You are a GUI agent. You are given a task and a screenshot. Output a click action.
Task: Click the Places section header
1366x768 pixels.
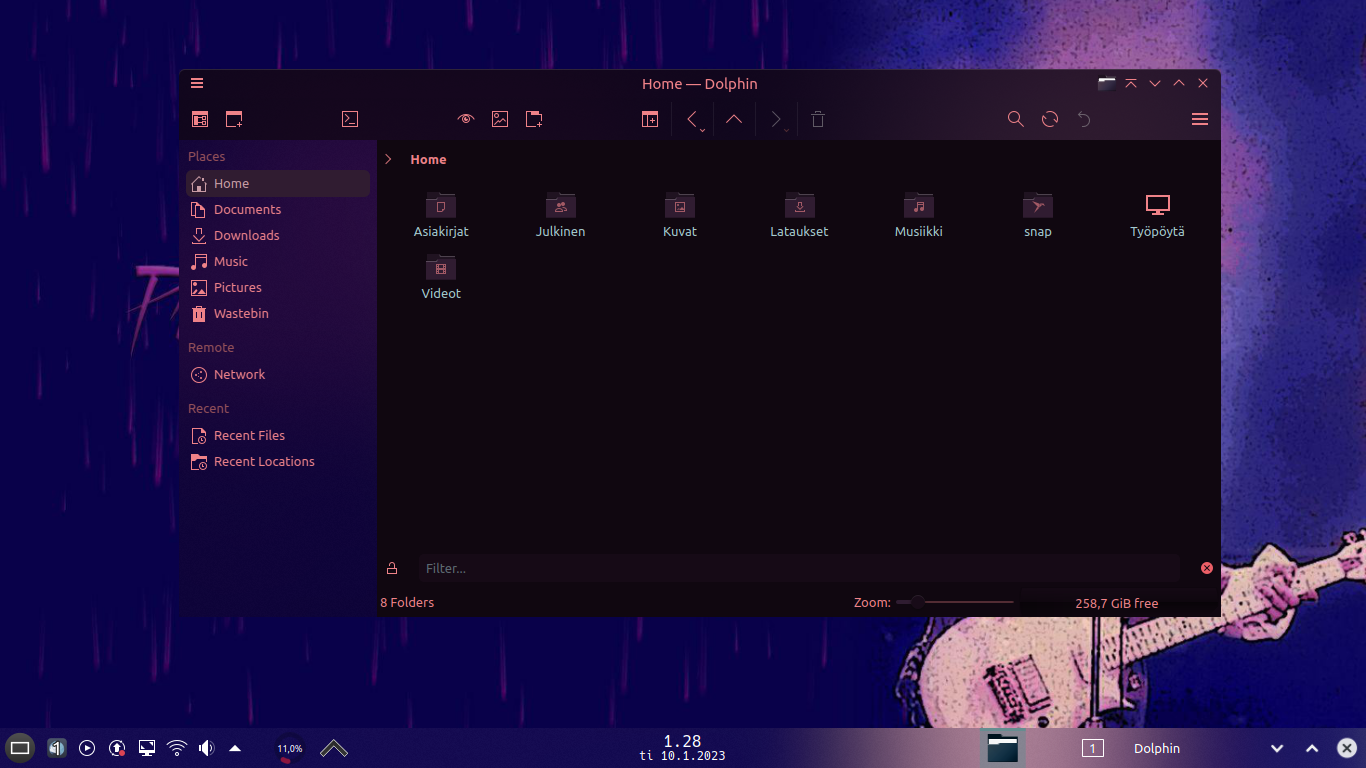207,156
